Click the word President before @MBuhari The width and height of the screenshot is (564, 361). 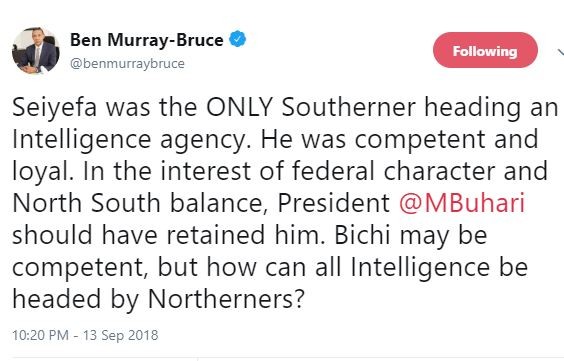334,203
